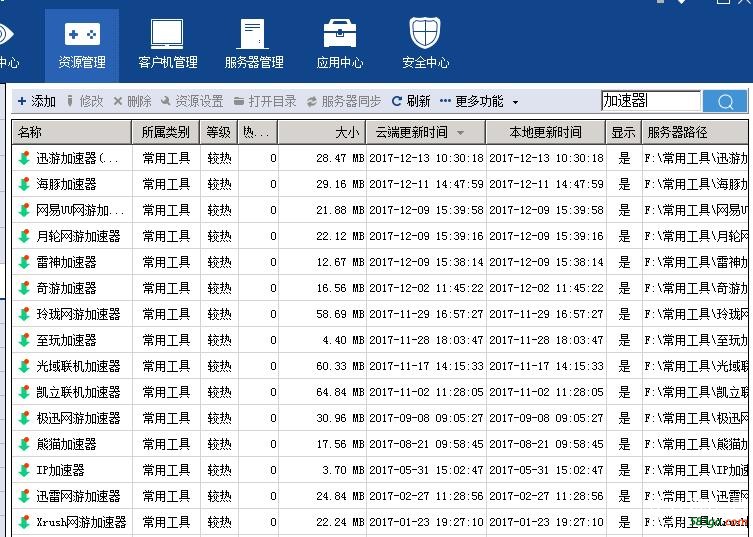The width and height of the screenshot is (753, 537).
Task: Click local time 2017-09-08 09:05:27
Action: coord(546,418)
